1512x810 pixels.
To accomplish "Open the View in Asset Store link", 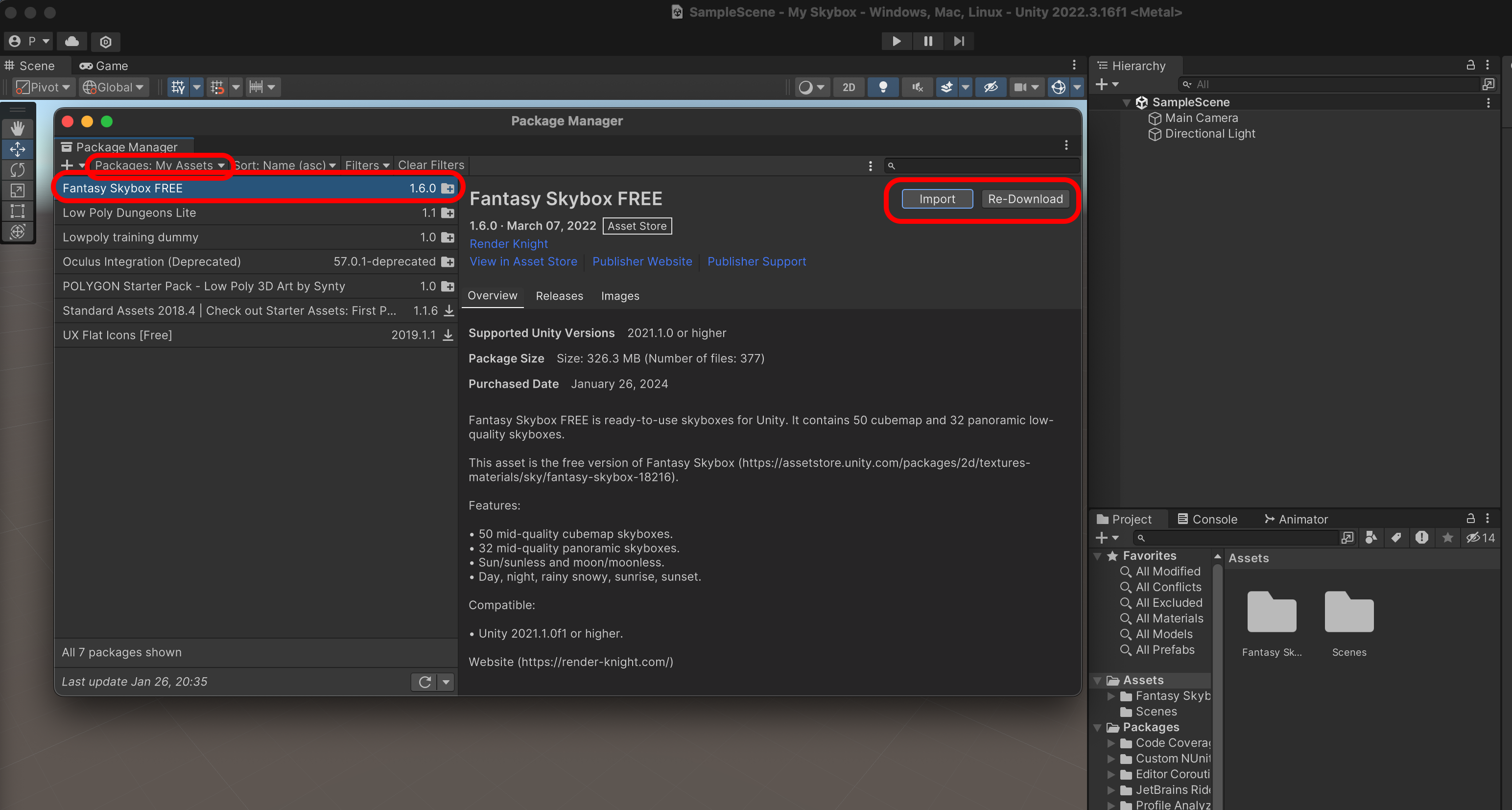I will [x=523, y=262].
